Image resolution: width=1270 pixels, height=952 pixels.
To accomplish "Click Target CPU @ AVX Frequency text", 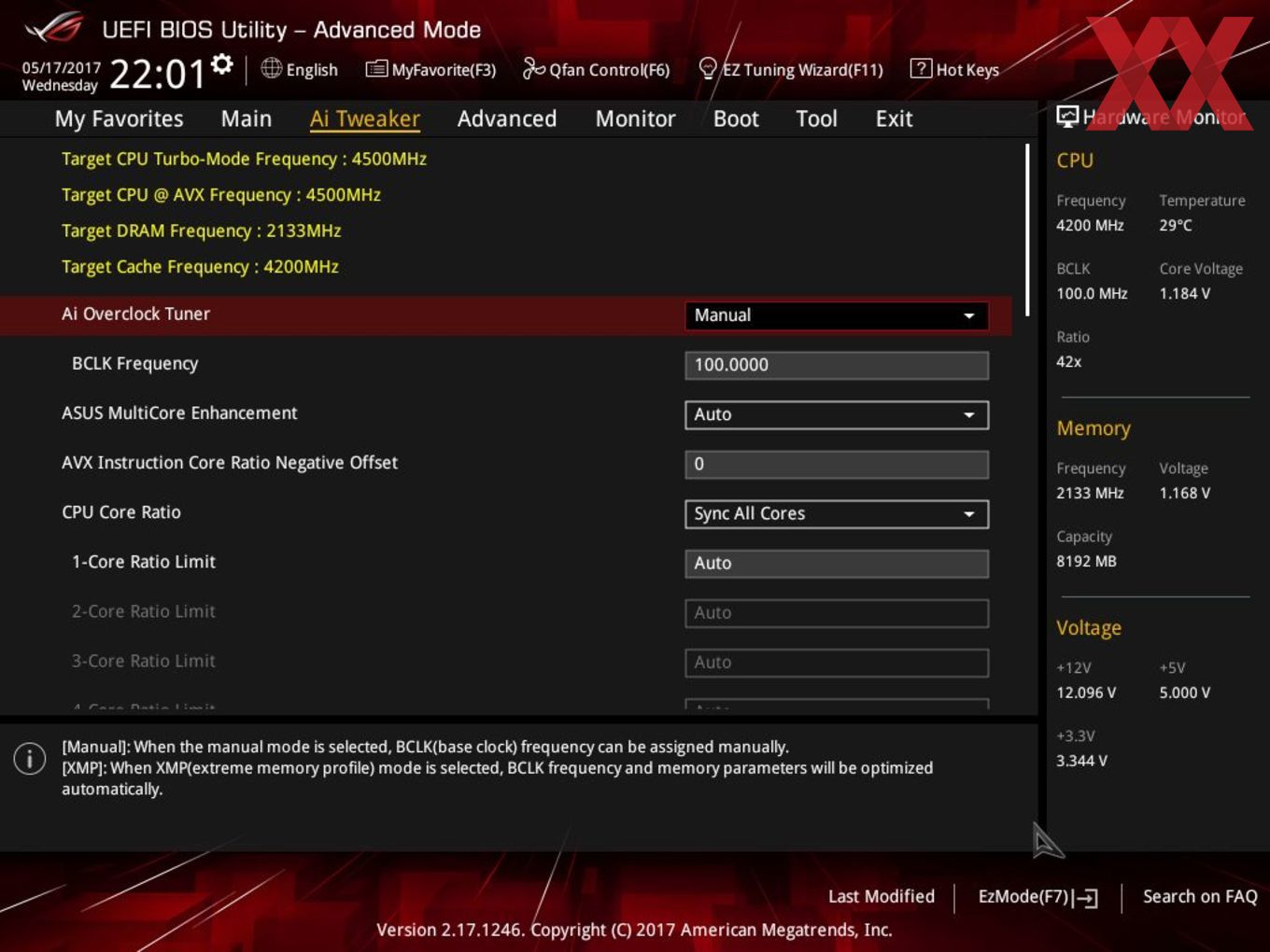I will tap(221, 194).
